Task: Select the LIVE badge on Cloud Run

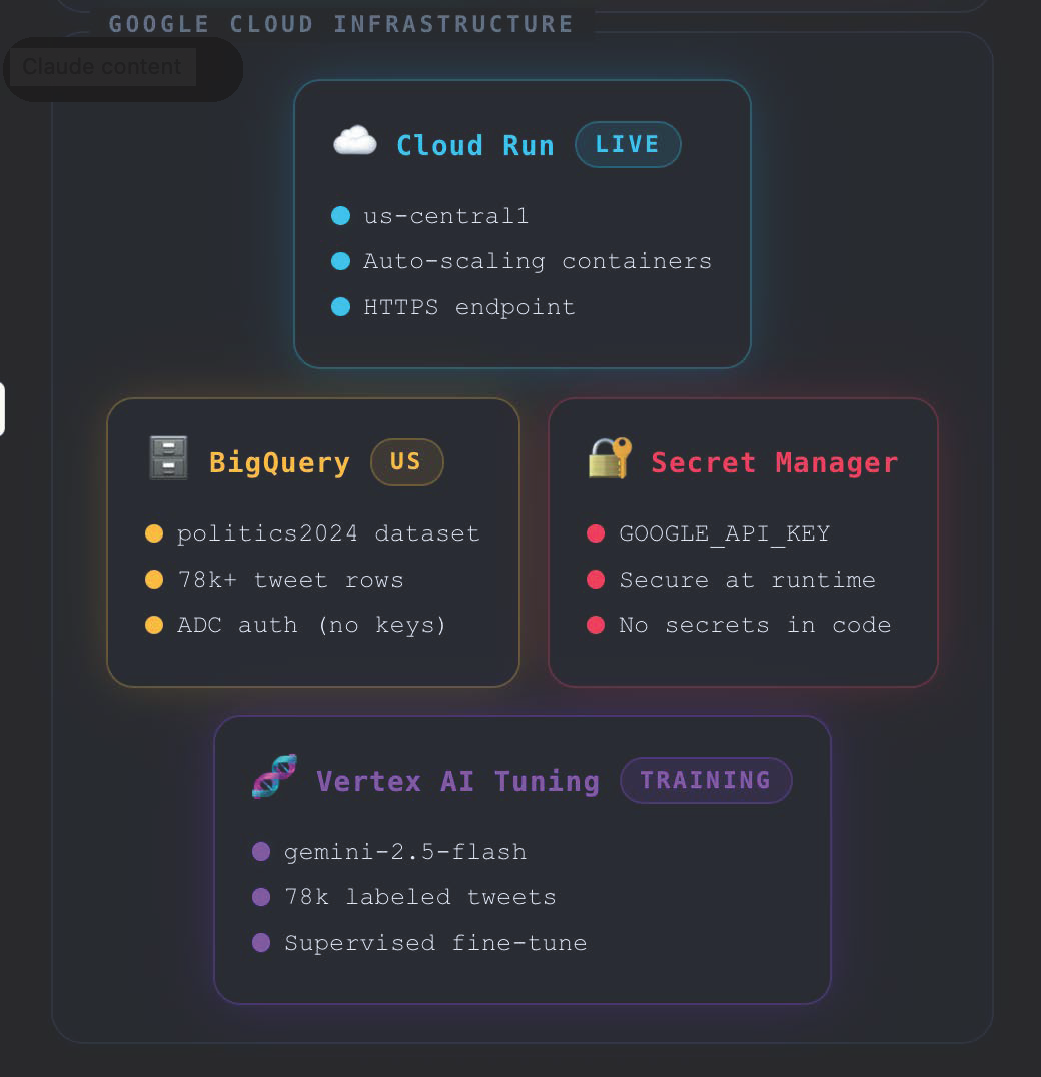Action: [x=628, y=144]
